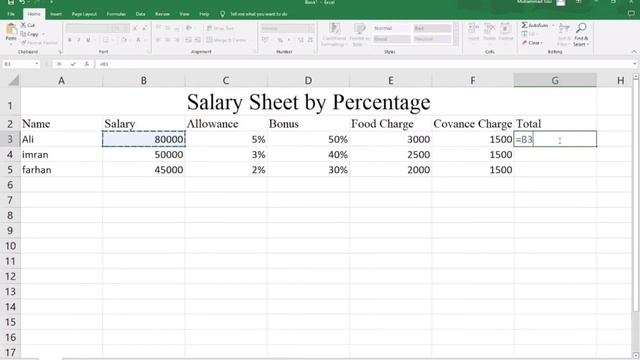Collapse the ribbon with the chevron

(634, 52)
